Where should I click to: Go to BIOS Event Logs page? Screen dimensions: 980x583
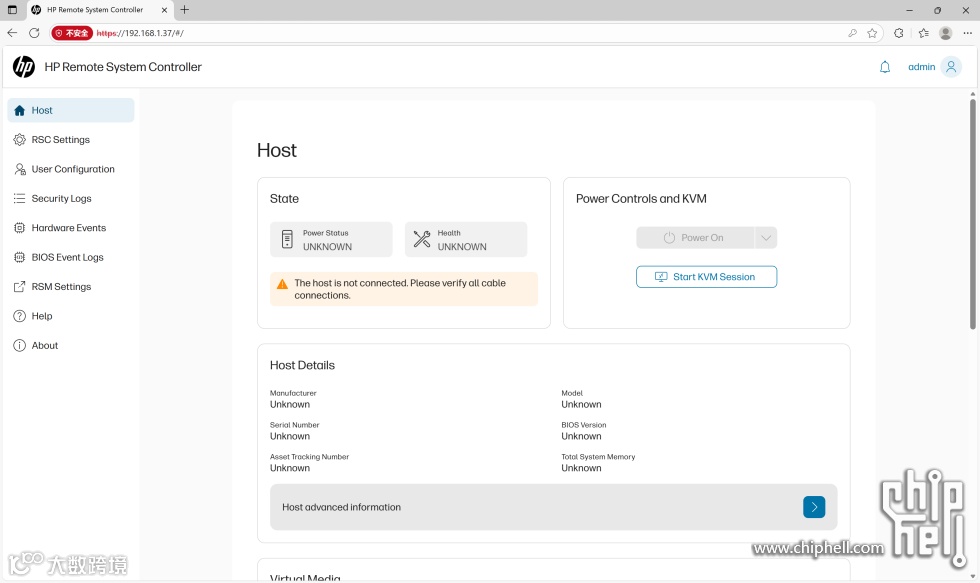[67, 257]
